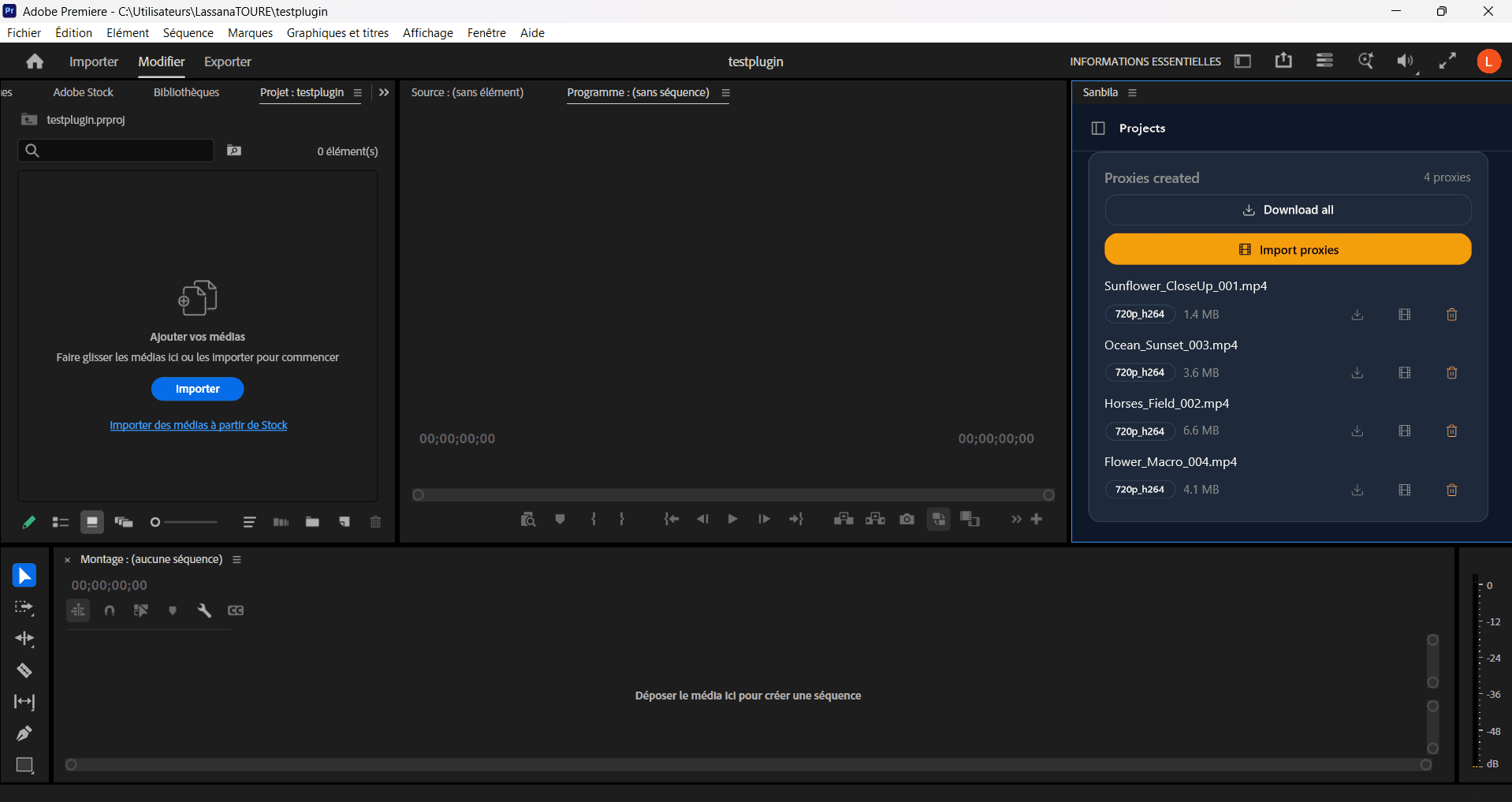Click the audio volume speaker icon
Screen dimensions: 1512x802
coord(1406,62)
